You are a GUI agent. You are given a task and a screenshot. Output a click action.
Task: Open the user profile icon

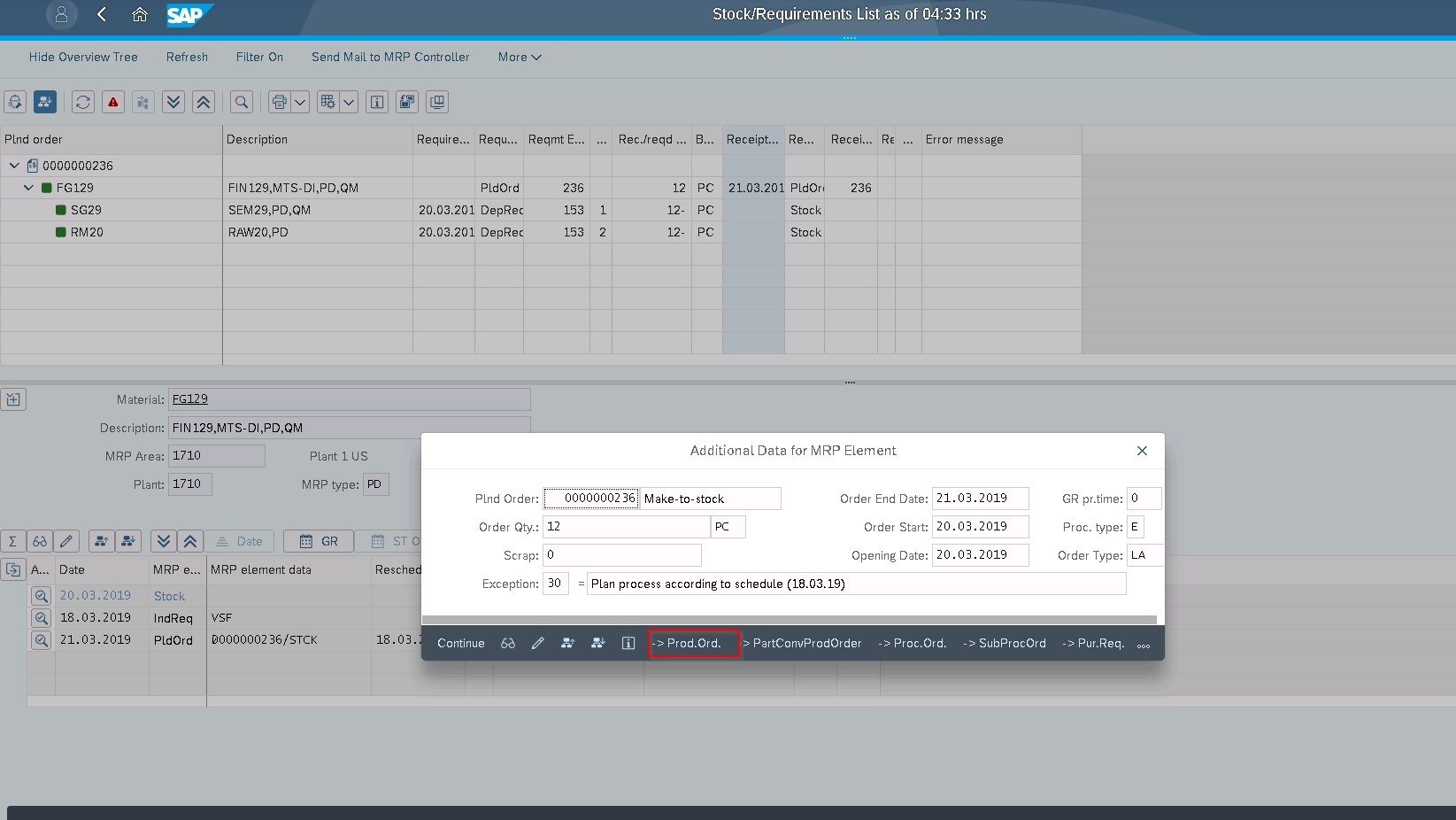[61, 14]
